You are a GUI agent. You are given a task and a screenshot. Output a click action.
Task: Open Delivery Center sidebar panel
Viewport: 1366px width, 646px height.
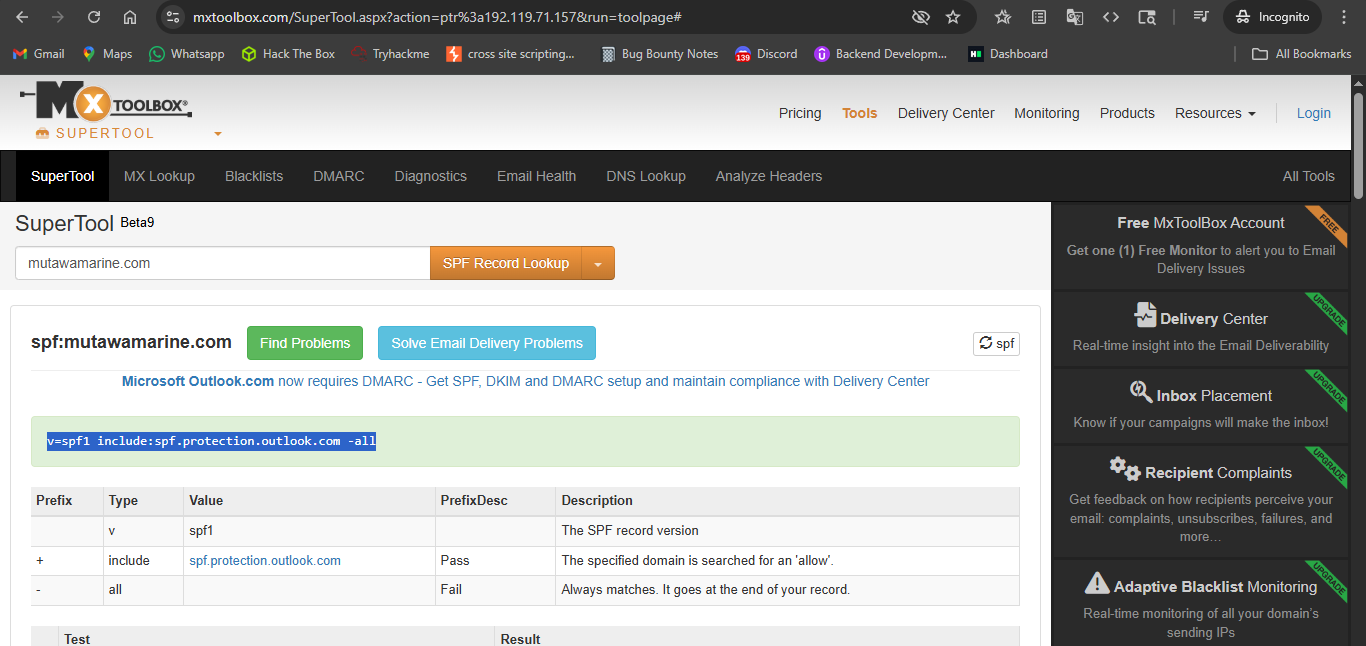(1201, 330)
